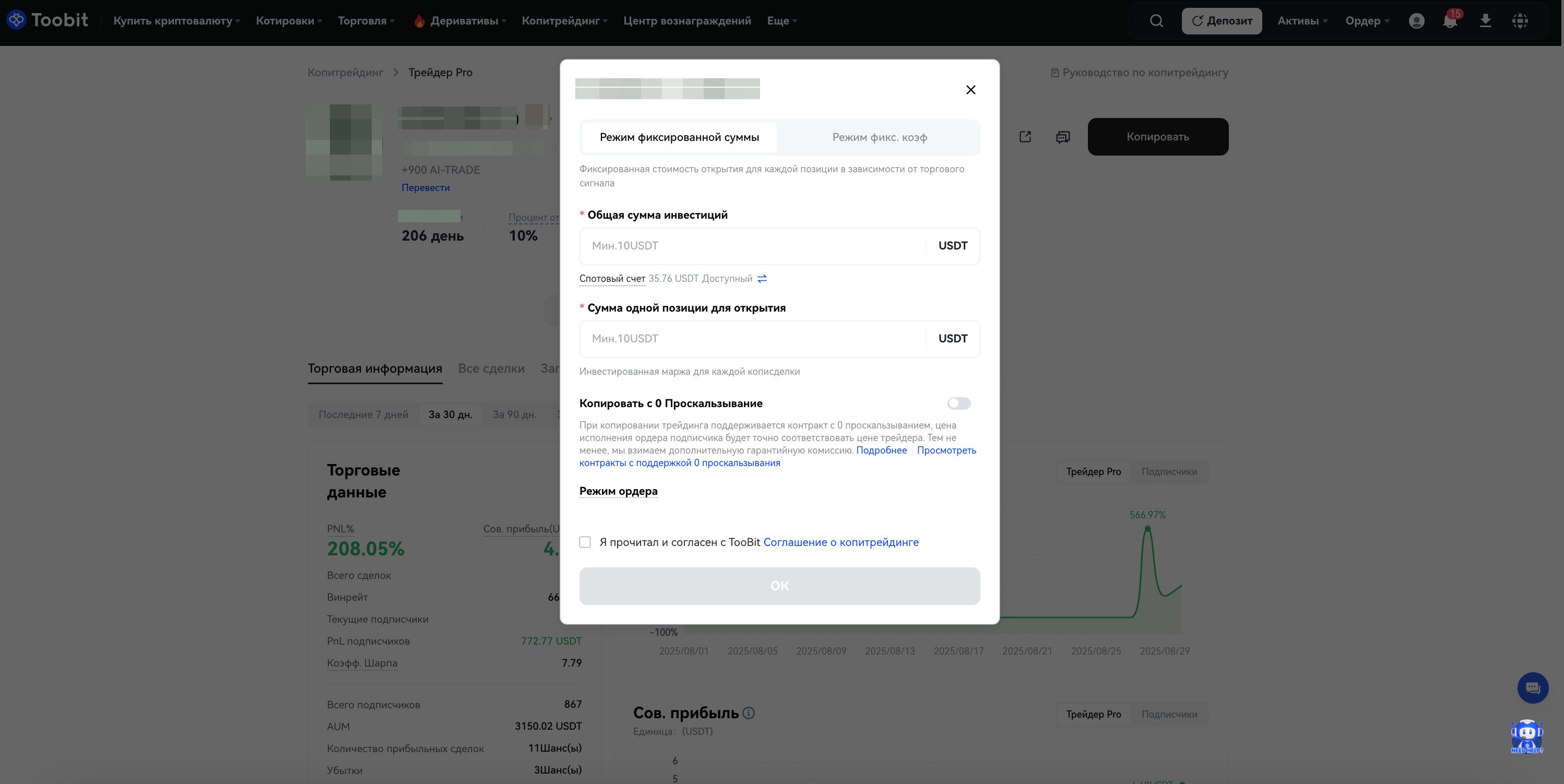Click the single position amount input field

click(x=752, y=339)
